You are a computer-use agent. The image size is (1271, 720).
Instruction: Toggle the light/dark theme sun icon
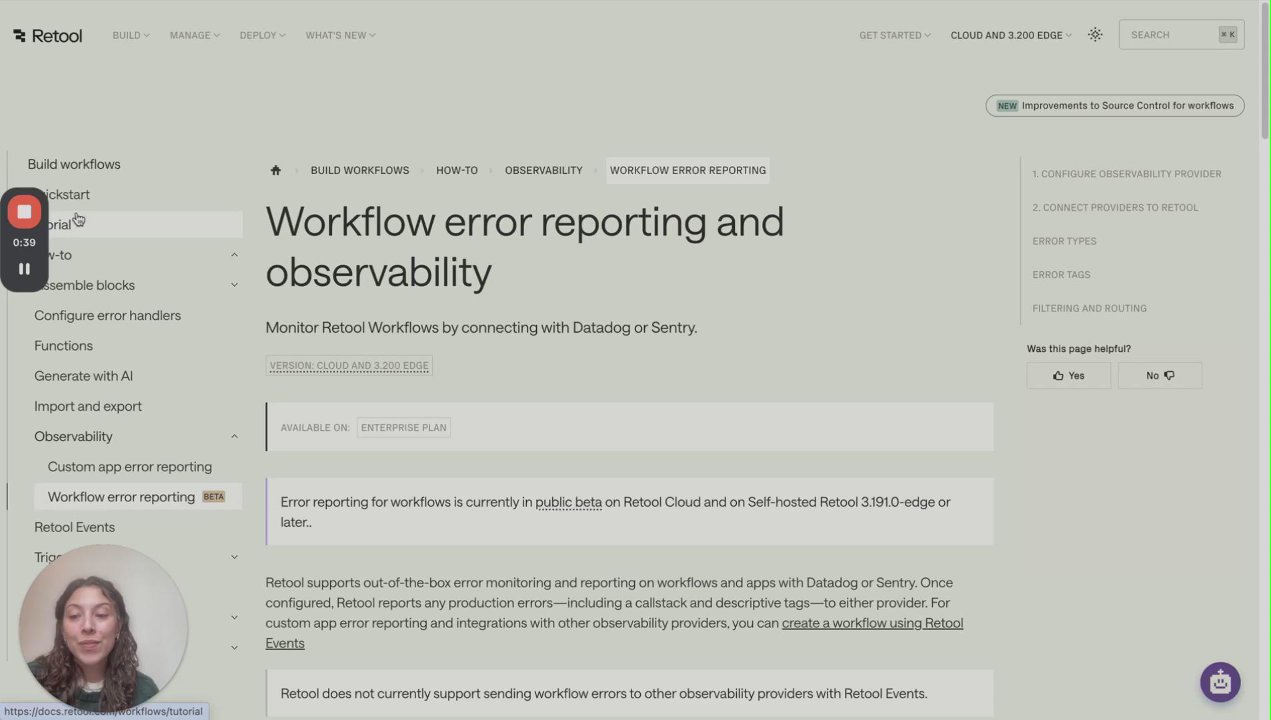click(x=1095, y=35)
